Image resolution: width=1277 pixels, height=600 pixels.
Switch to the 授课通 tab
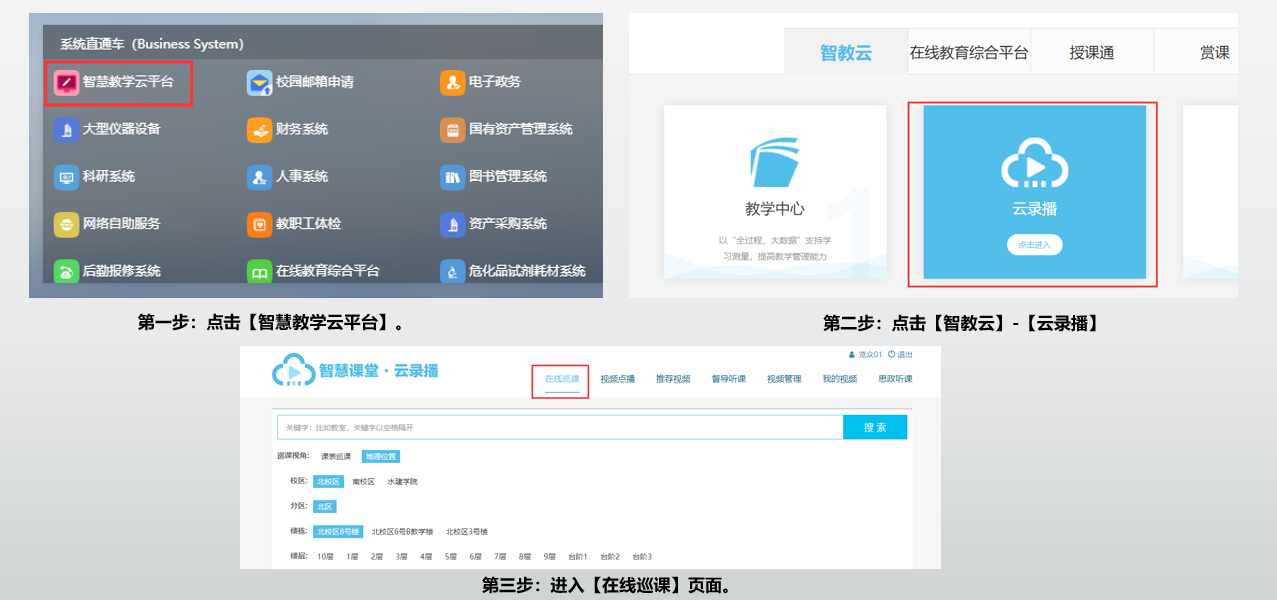click(1091, 53)
